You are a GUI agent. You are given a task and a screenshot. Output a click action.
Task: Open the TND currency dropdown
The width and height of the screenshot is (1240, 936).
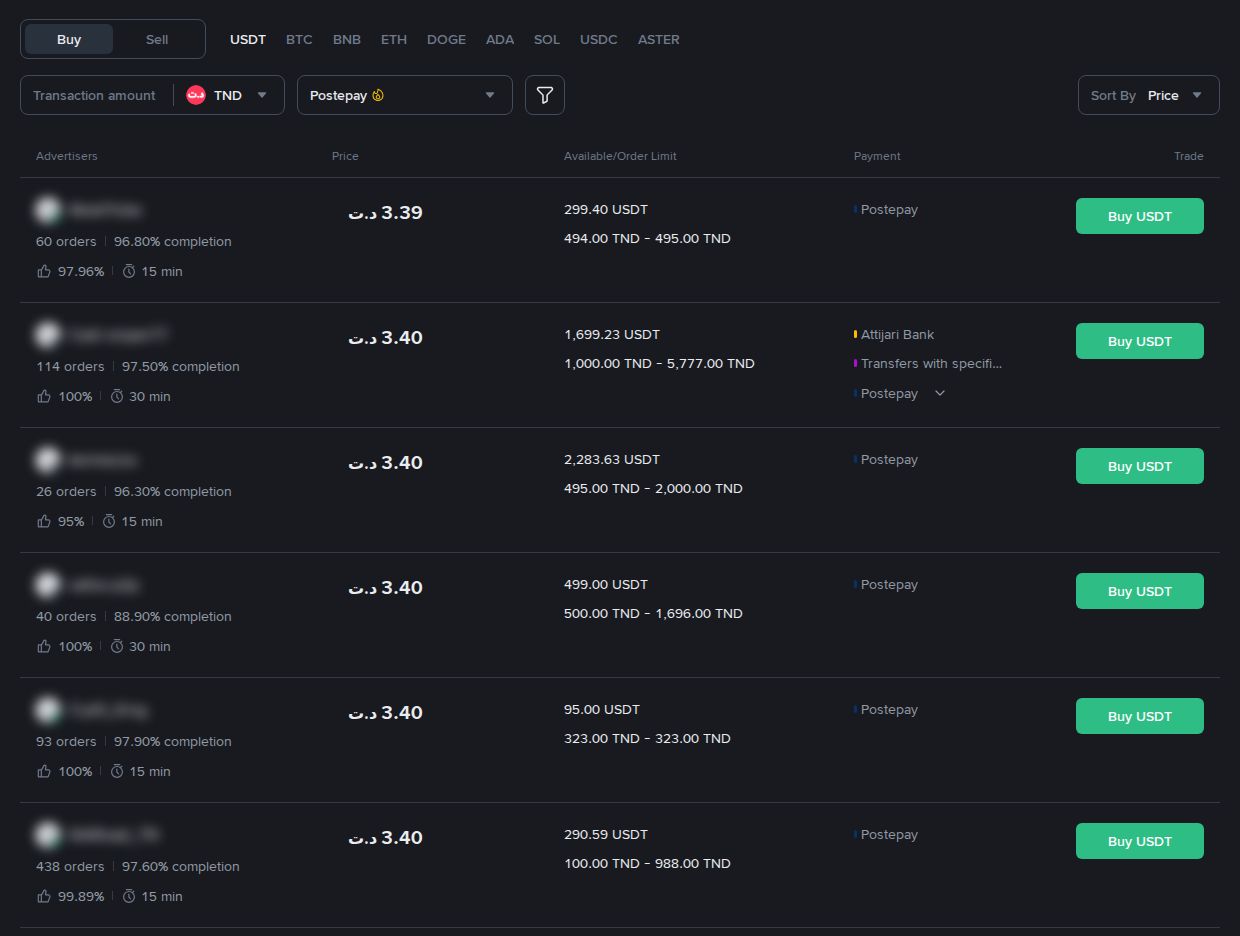point(228,95)
